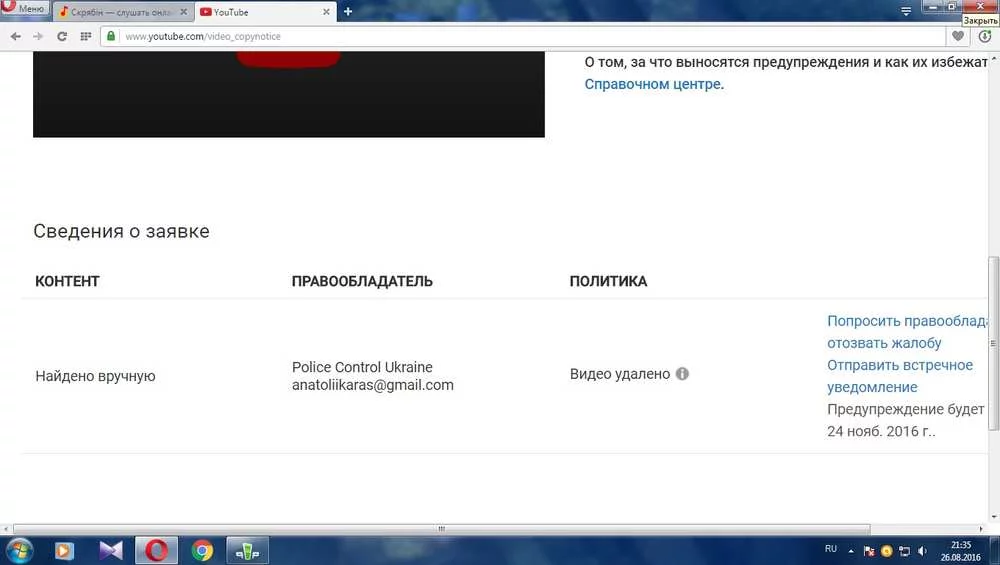The image size is (1000, 565).
Task: Click the vertical scrollbar thumb
Action: [x=993, y=343]
